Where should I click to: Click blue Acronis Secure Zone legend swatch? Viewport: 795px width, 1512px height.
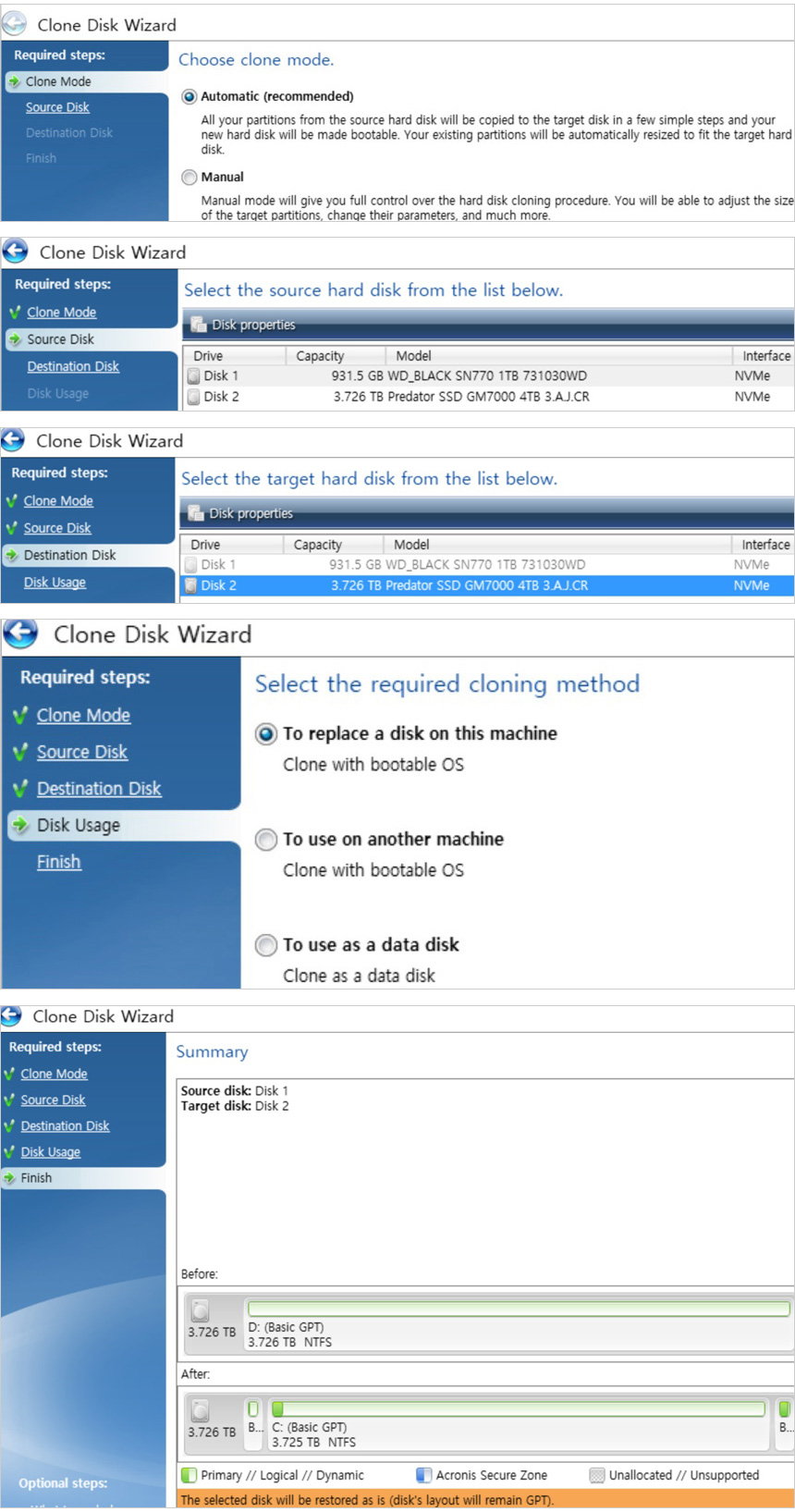tap(423, 1475)
